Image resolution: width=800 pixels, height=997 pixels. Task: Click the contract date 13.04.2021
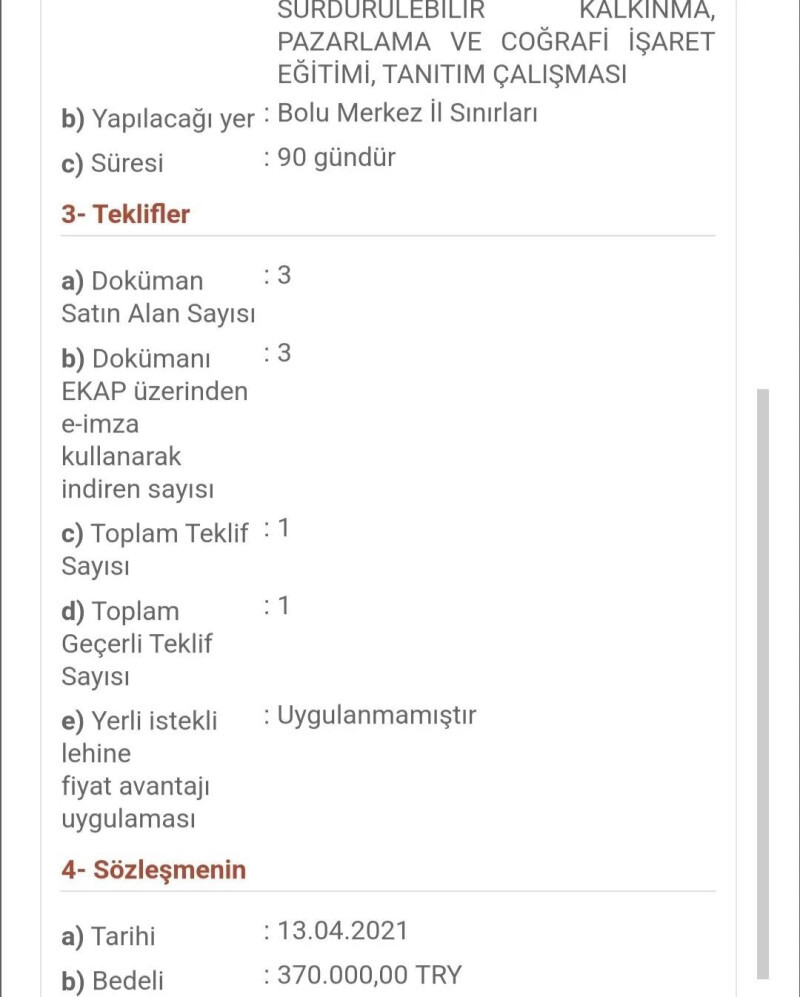pos(343,931)
